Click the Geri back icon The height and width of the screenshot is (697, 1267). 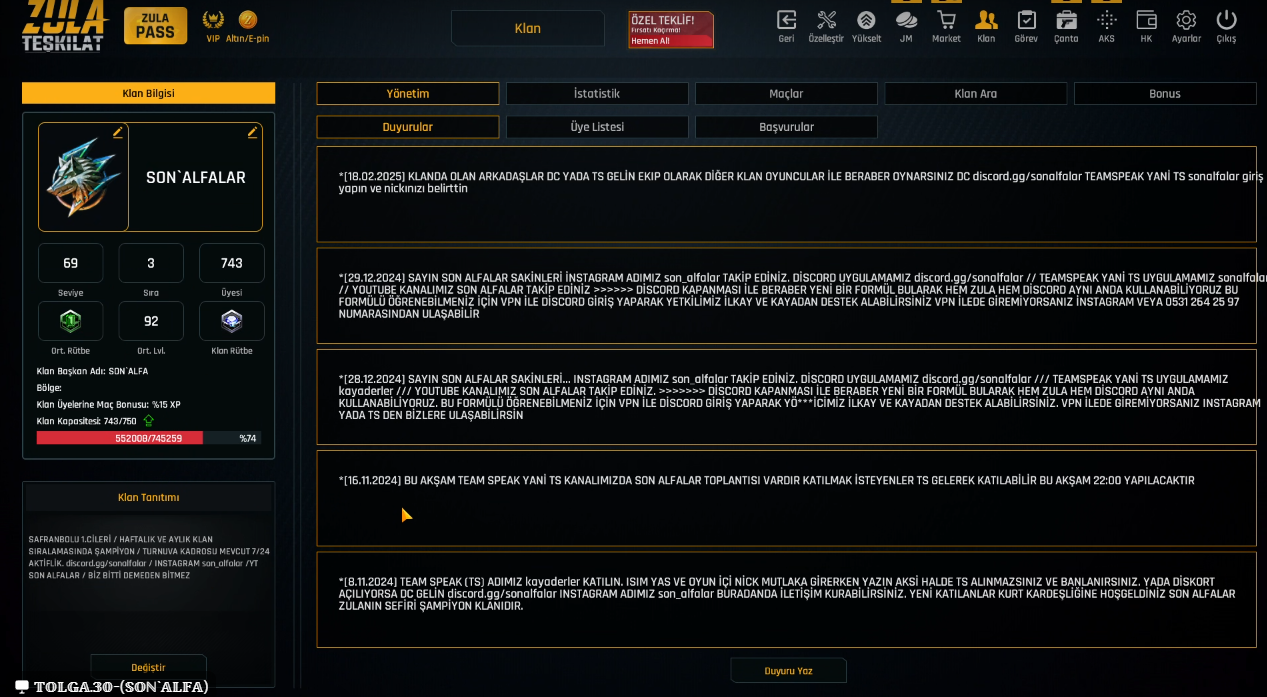(786, 21)
